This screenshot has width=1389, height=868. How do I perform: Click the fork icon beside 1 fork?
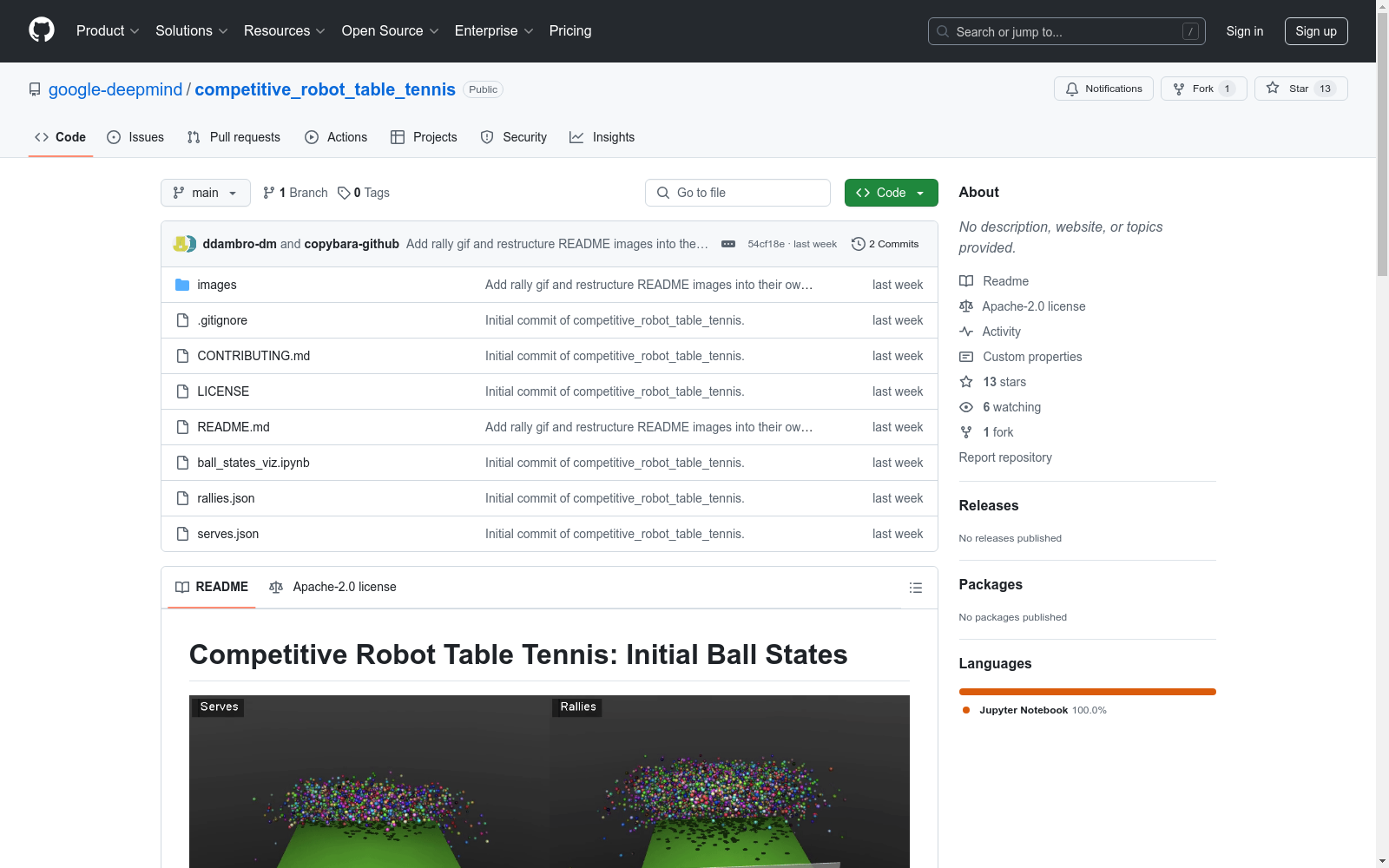tap(966, 432)
